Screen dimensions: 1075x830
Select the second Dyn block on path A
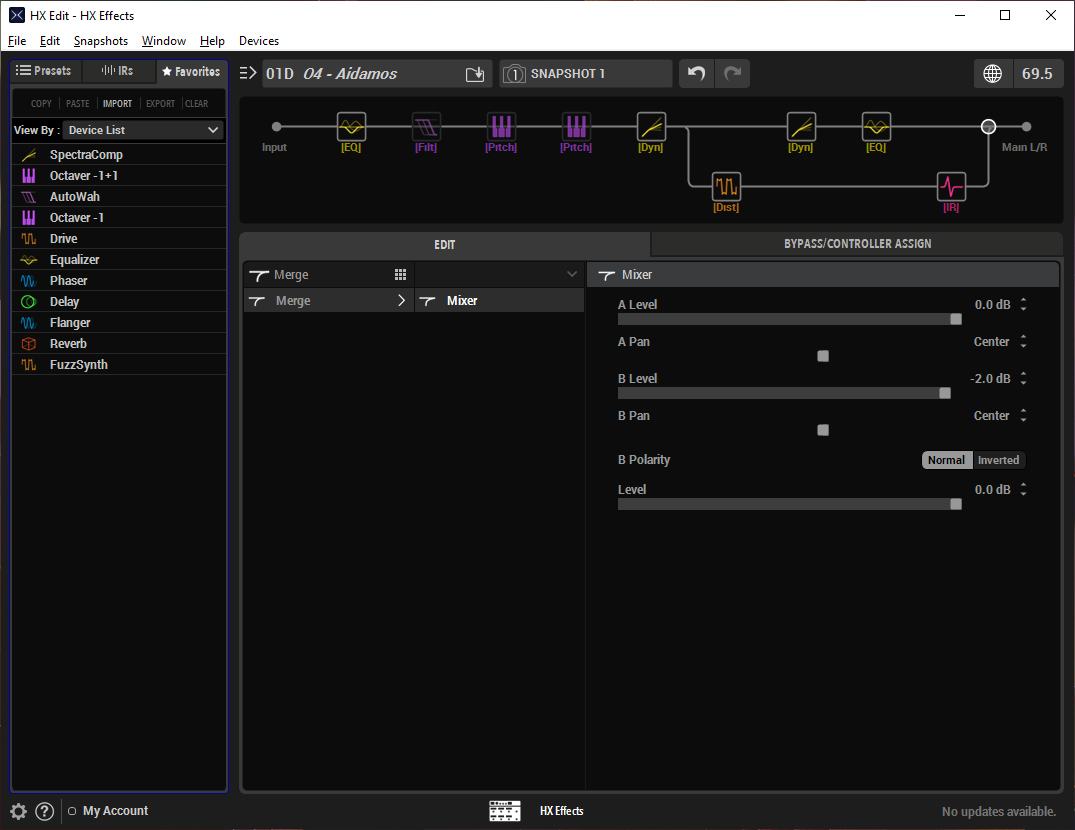pyautogui.click(x=801, y=127)
